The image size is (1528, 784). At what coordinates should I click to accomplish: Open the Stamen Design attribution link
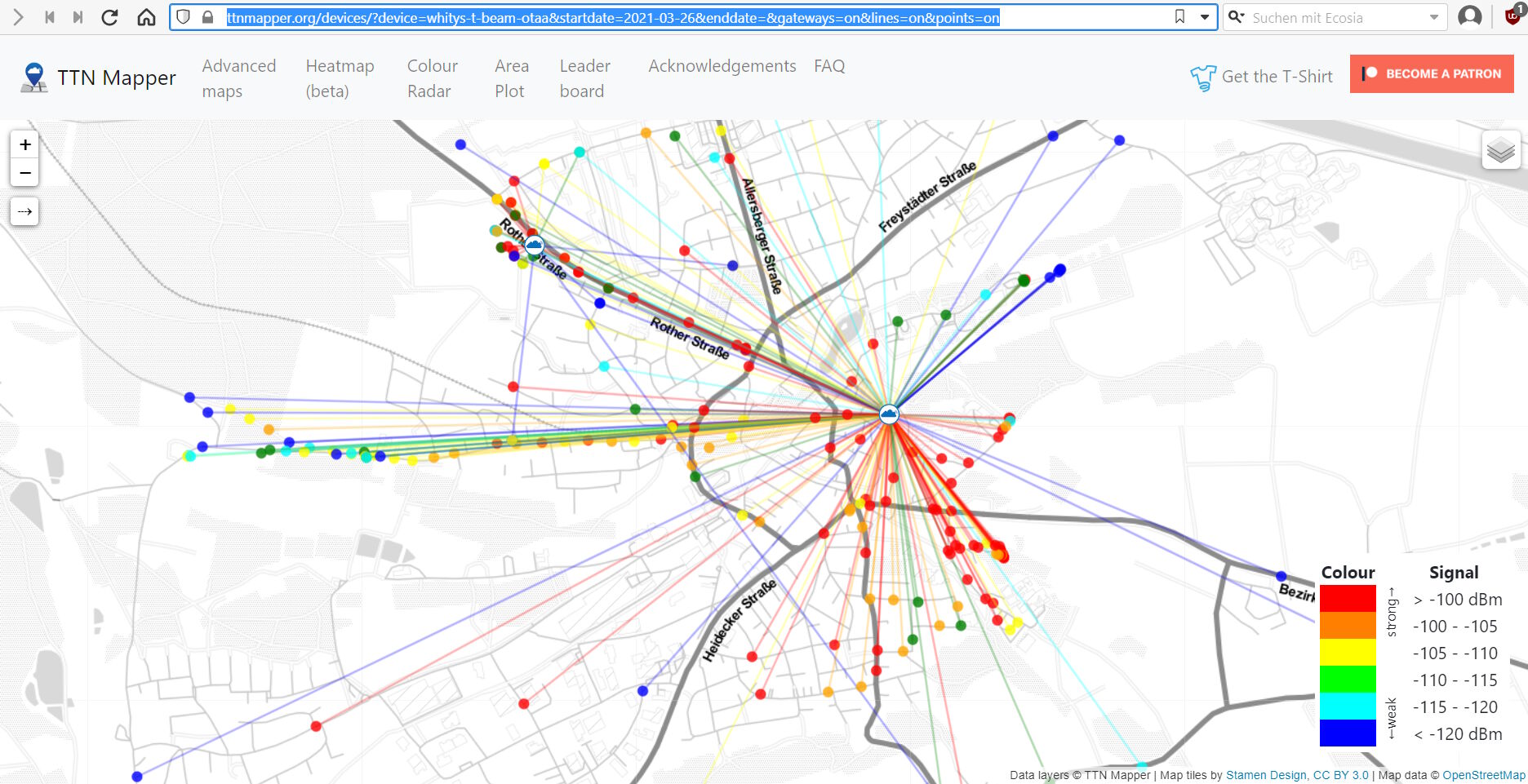tap(1266, 775)
